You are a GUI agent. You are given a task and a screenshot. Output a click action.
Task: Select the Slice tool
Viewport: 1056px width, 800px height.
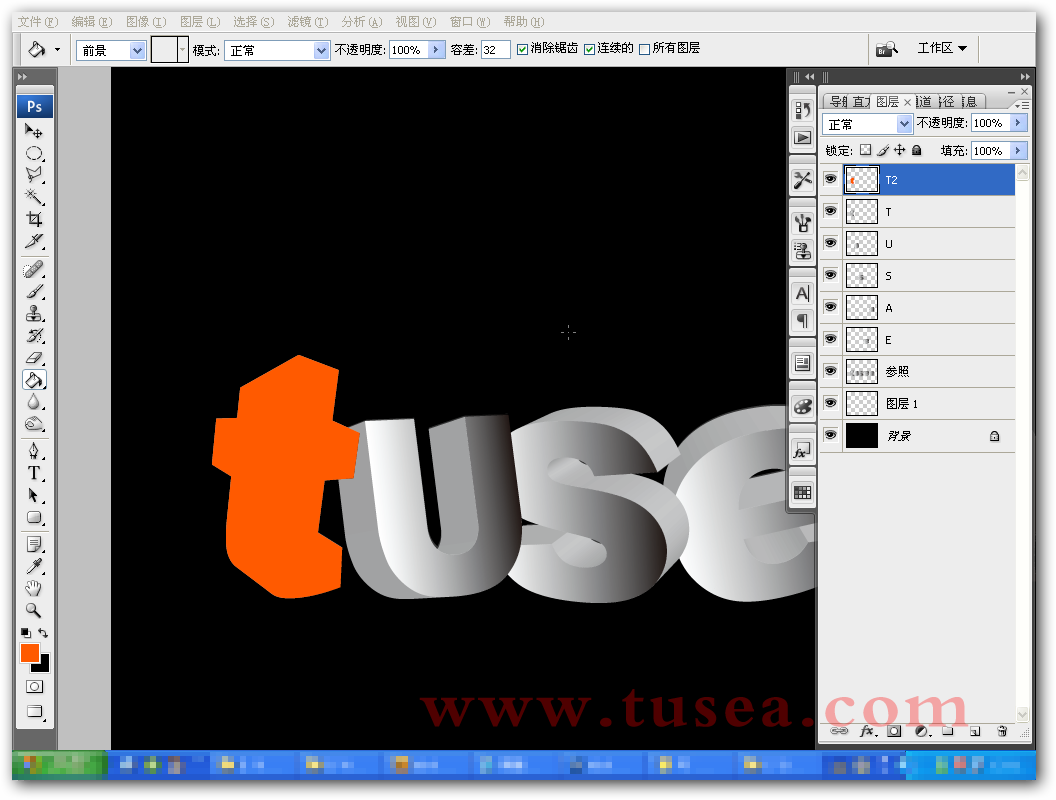point(34,241)
